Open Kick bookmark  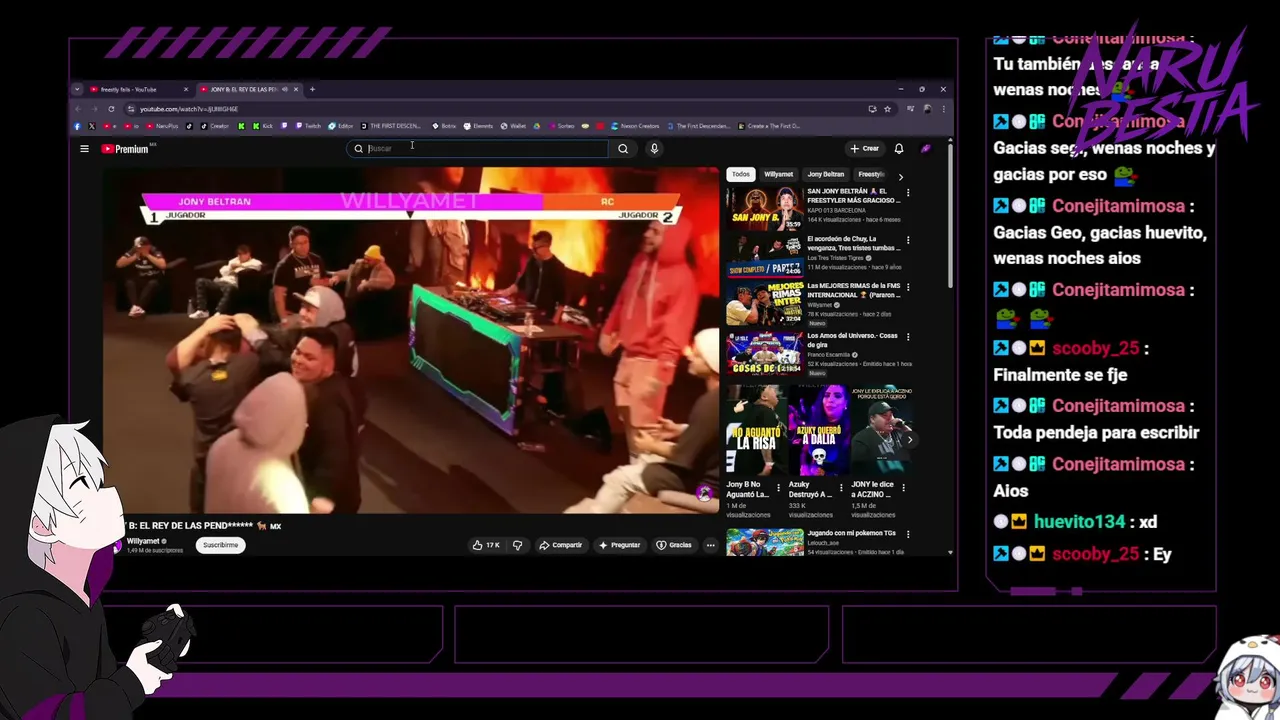(x=262, y=126)
